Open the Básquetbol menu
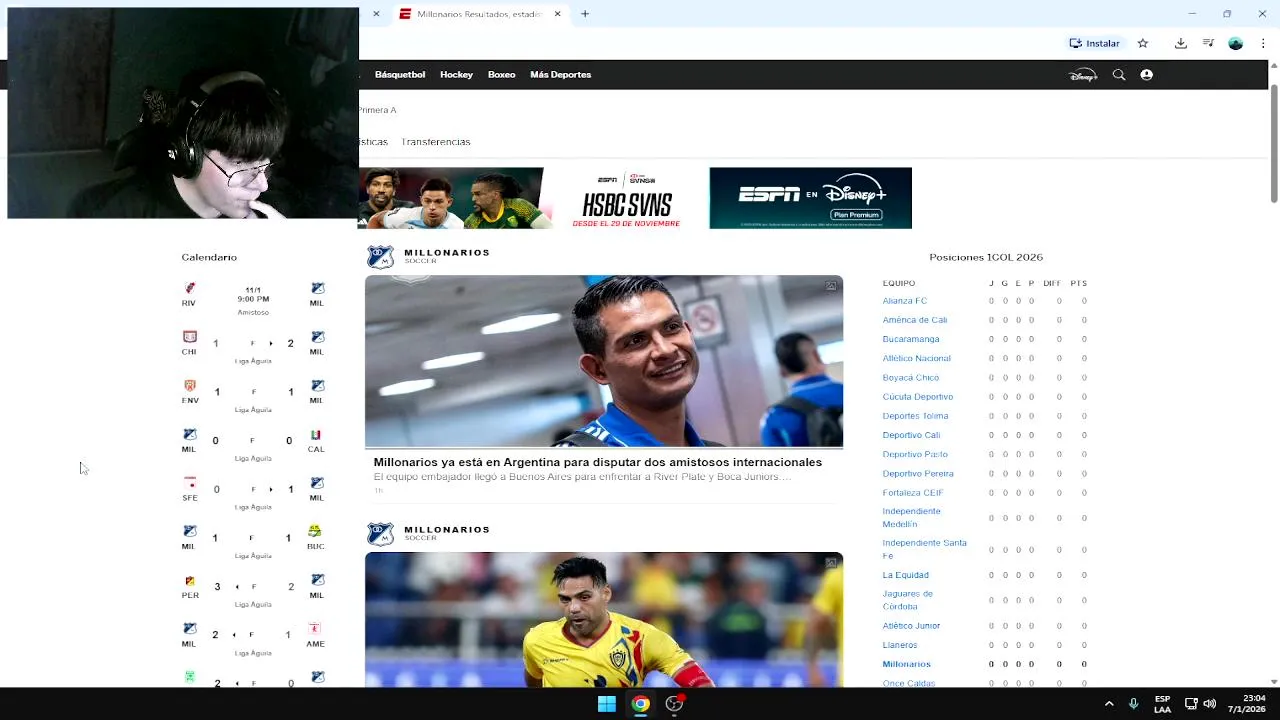1280x720 pixels. coord(400,75)
